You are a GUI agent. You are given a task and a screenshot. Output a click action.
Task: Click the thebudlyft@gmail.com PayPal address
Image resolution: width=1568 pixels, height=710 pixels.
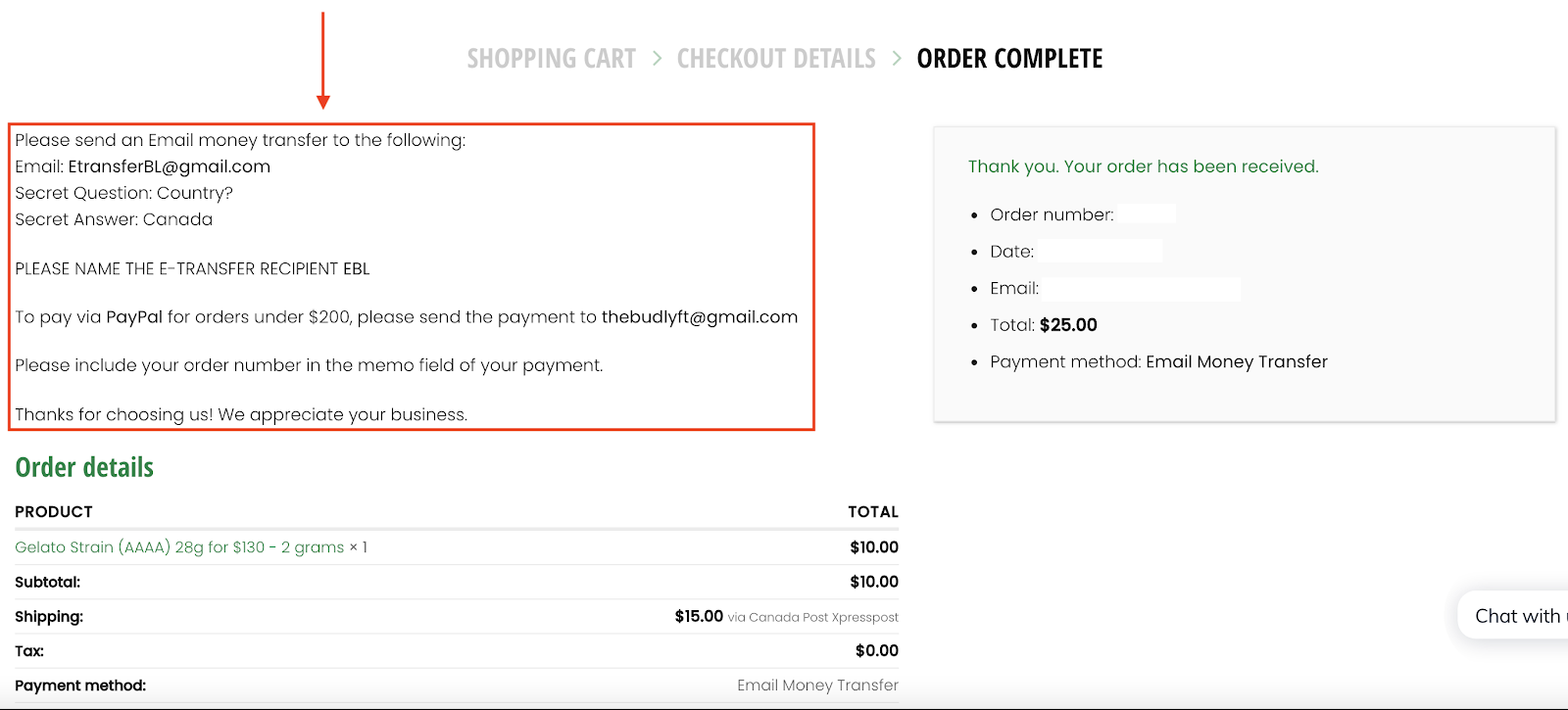(x=700, y=317)
